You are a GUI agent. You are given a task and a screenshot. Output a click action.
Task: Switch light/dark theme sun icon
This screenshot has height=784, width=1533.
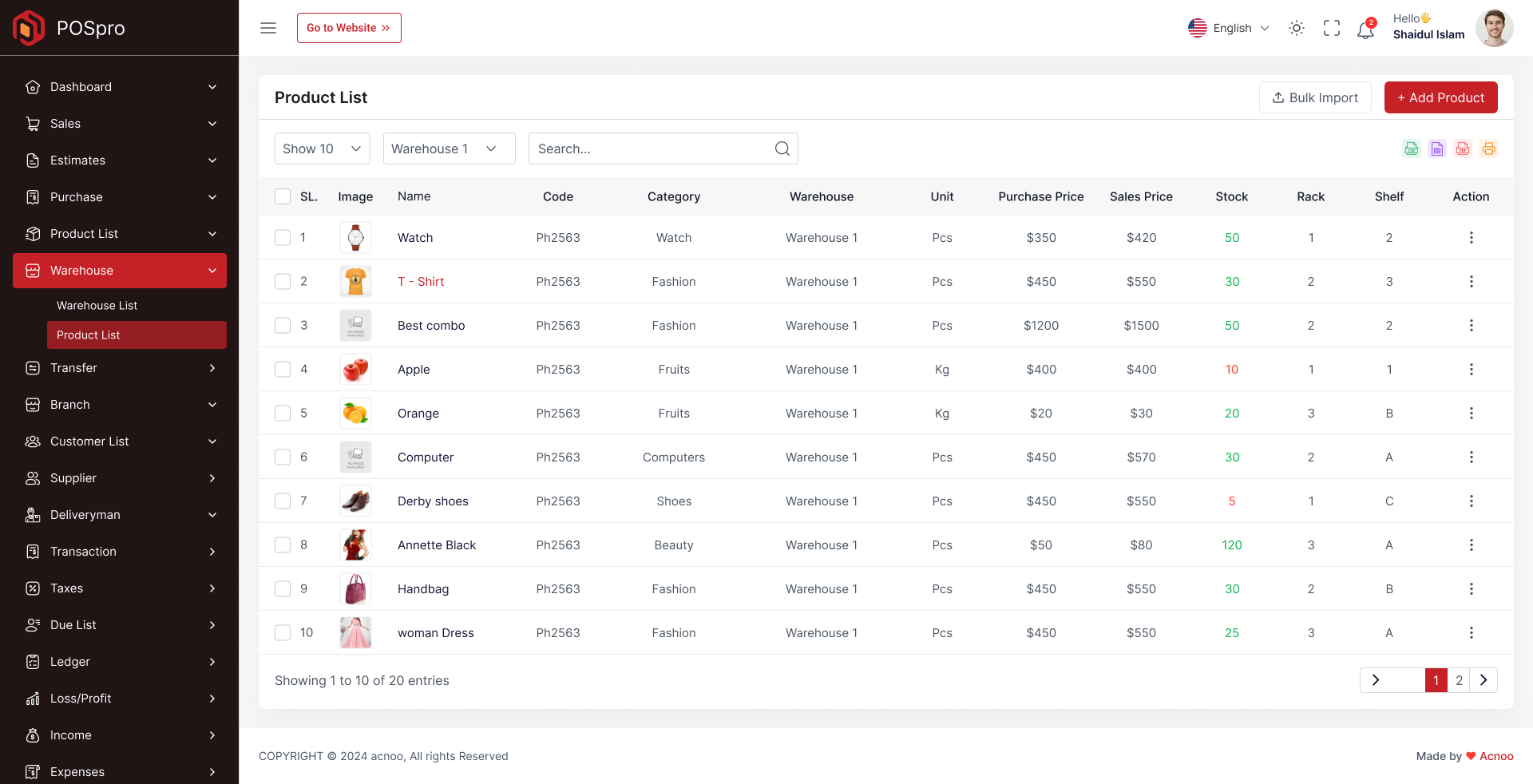point(1297,28)
